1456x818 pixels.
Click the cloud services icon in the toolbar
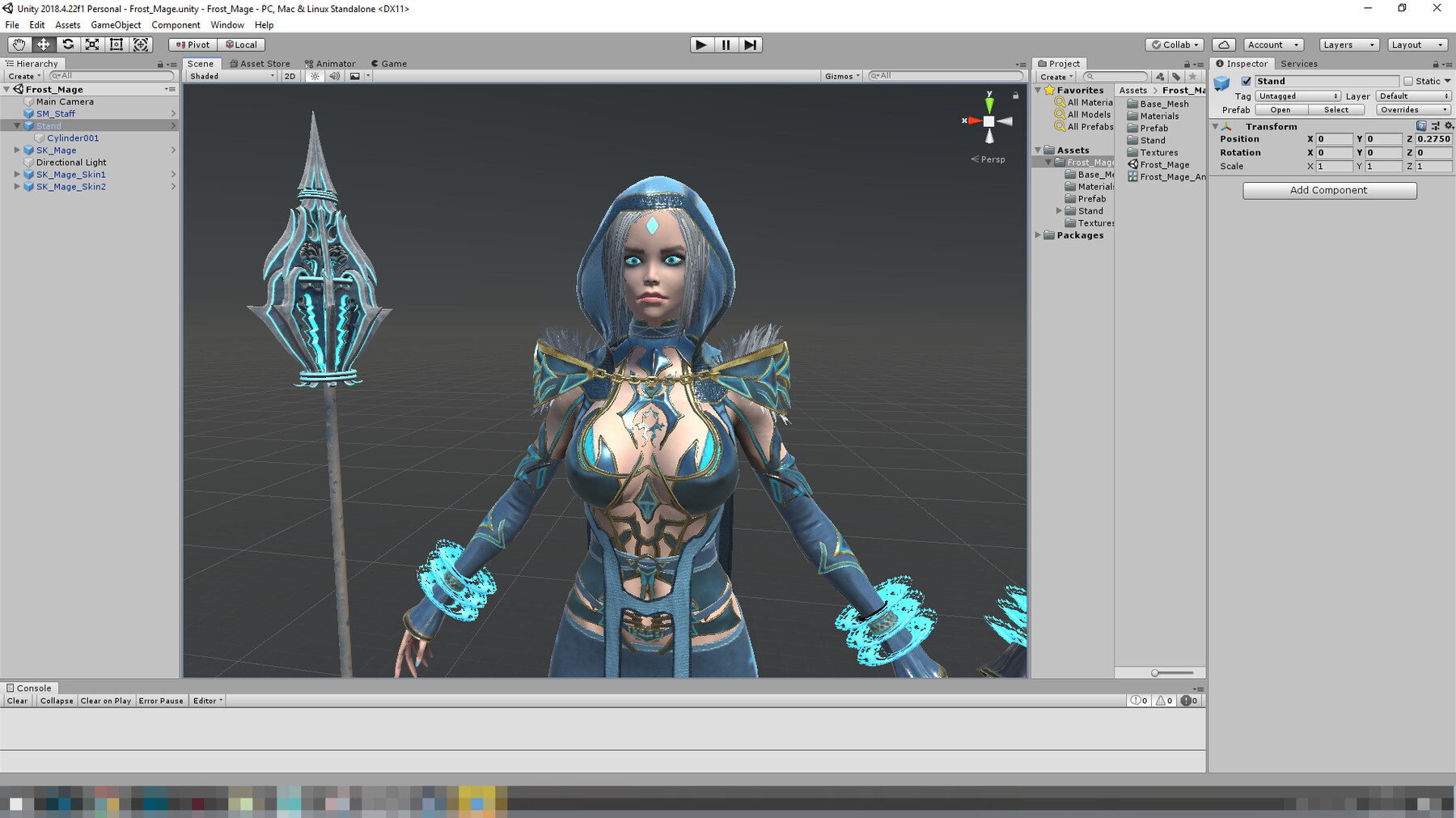[1224, 45]
